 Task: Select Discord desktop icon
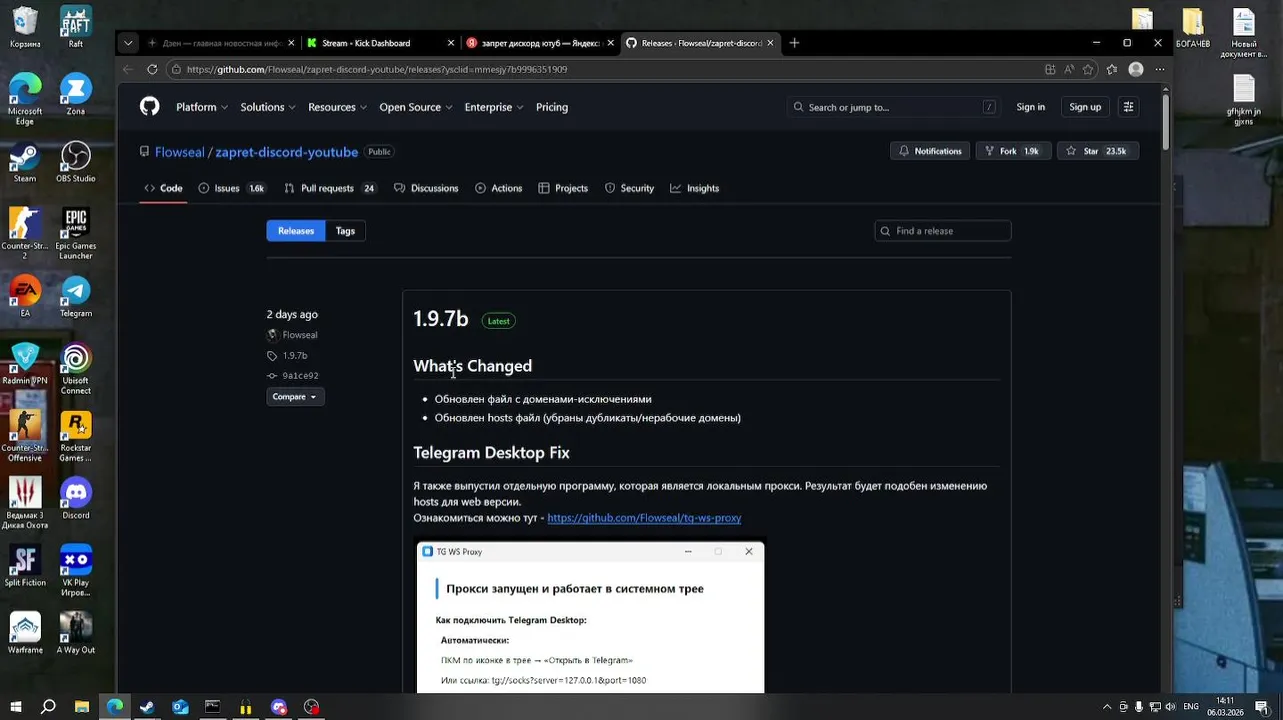[x=76, y=499]
